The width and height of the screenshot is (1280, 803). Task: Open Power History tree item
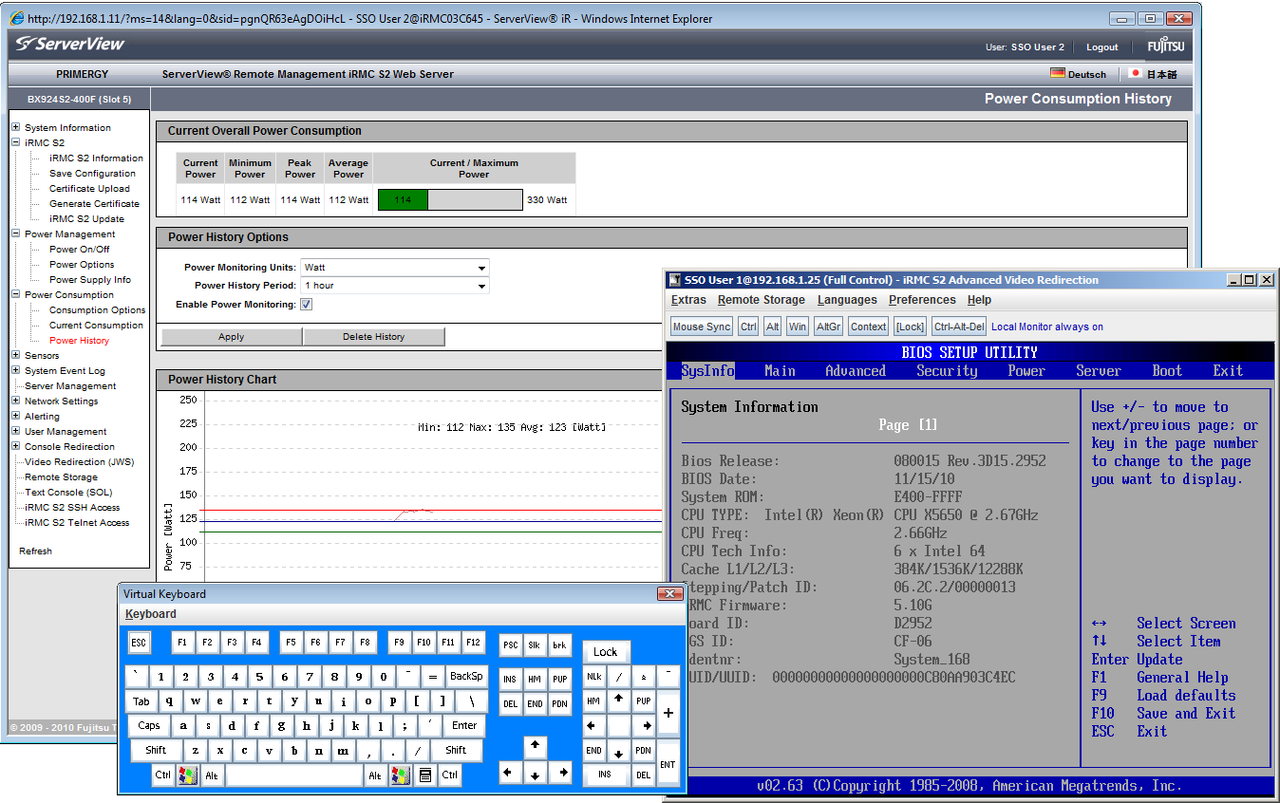[x=79, y=340]
